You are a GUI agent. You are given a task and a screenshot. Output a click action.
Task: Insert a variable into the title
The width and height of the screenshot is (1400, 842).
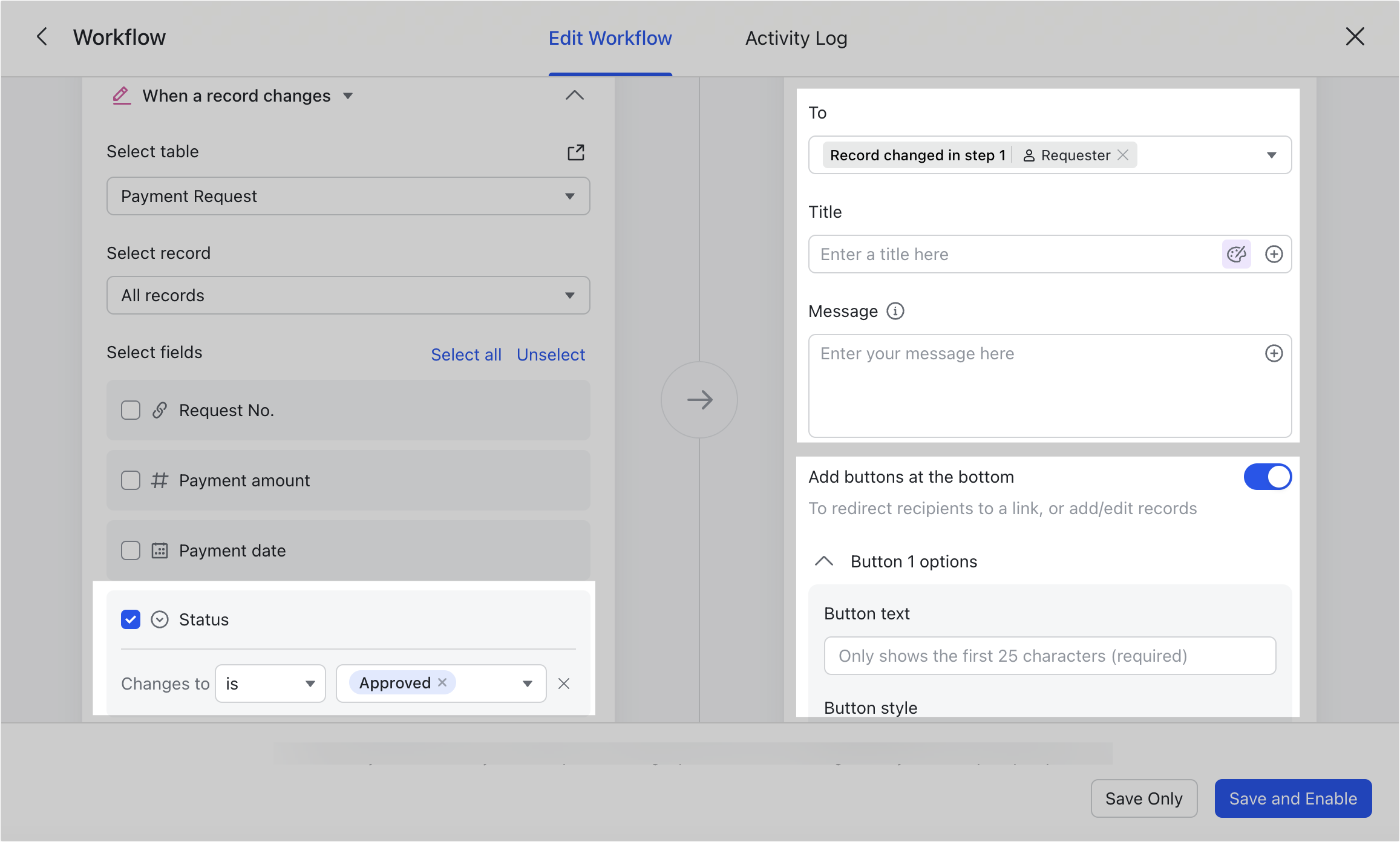tap(1274, 254)
